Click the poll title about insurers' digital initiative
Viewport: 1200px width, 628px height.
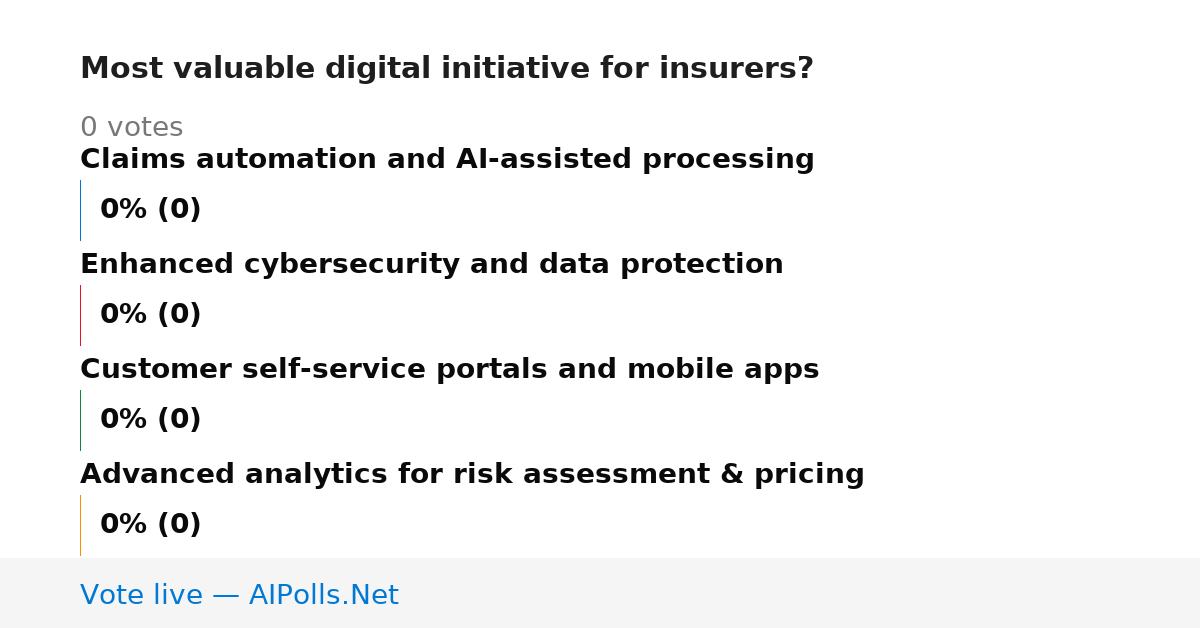click(447, 69)
